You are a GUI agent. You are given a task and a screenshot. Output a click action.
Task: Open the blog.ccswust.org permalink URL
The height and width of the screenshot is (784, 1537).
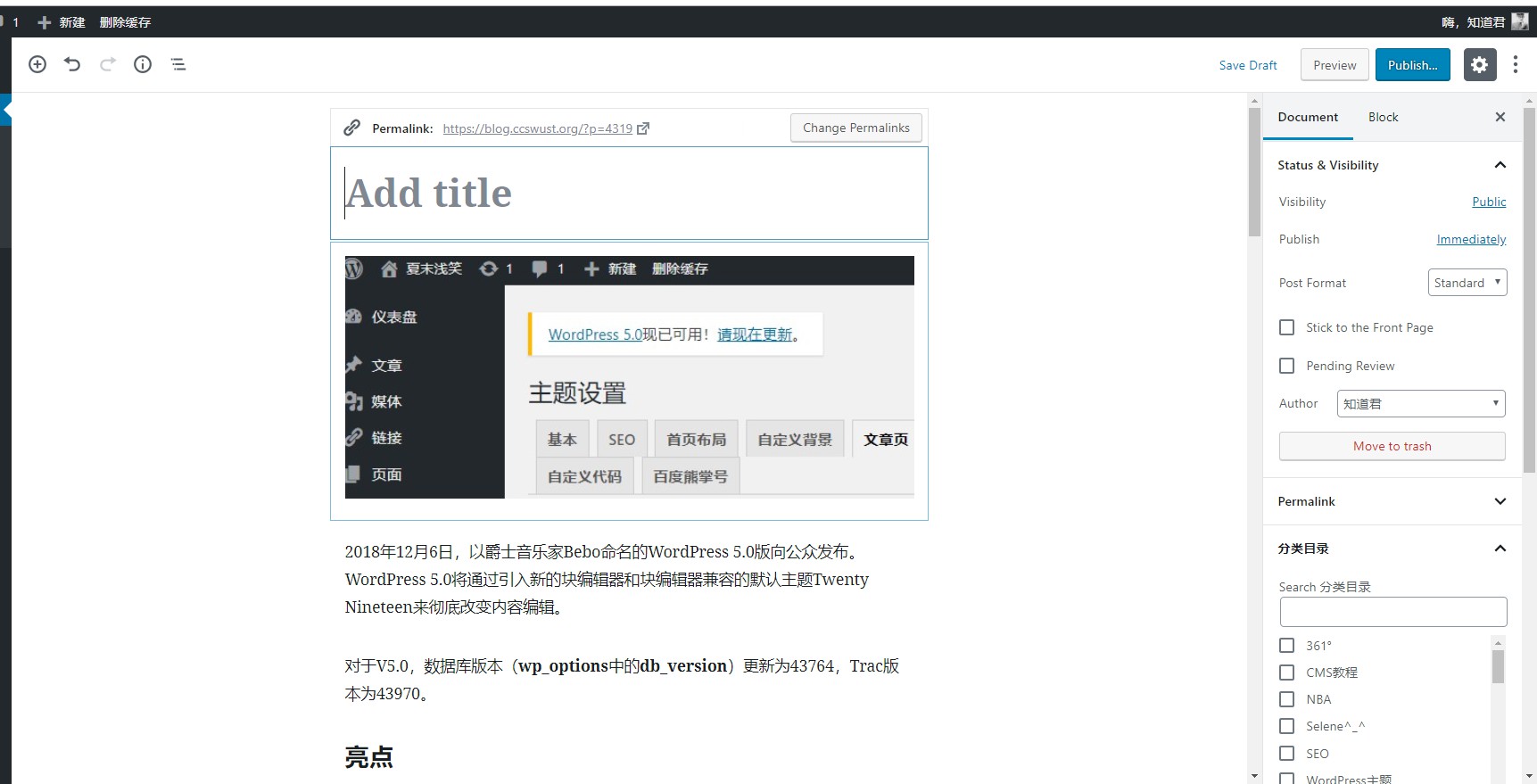coord(537,128)
